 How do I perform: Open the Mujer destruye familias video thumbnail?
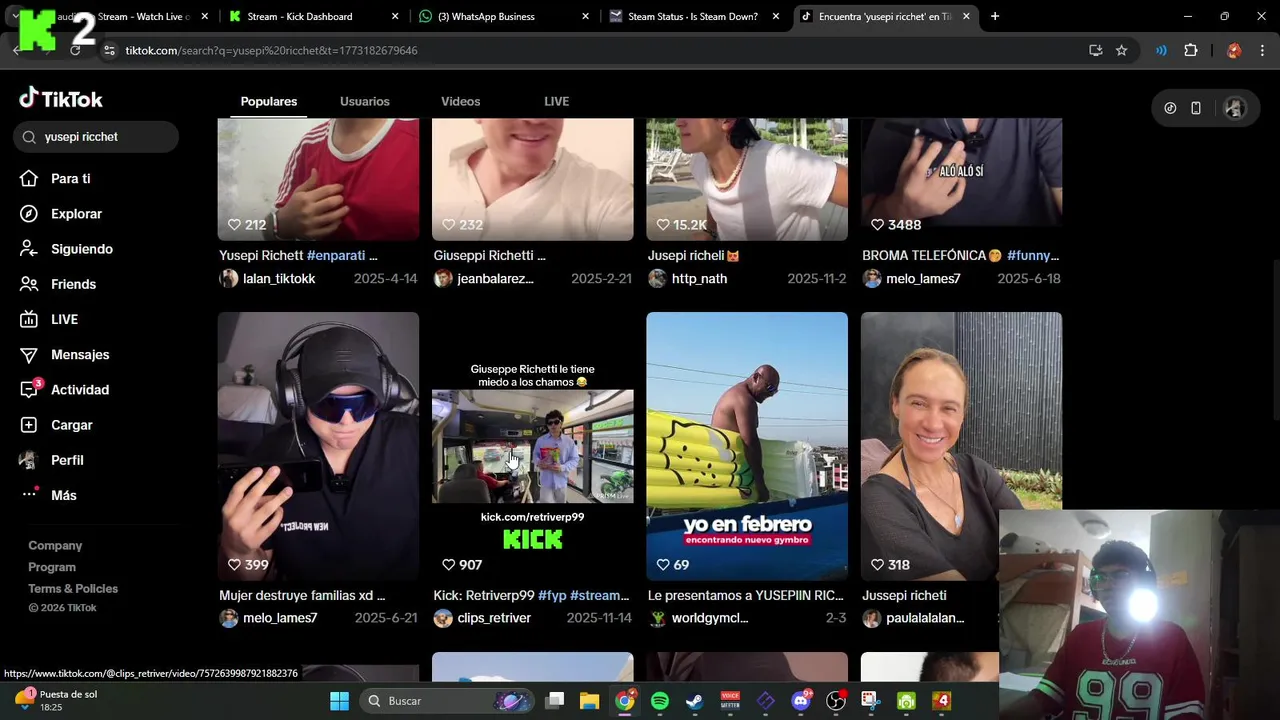[318, 446]
